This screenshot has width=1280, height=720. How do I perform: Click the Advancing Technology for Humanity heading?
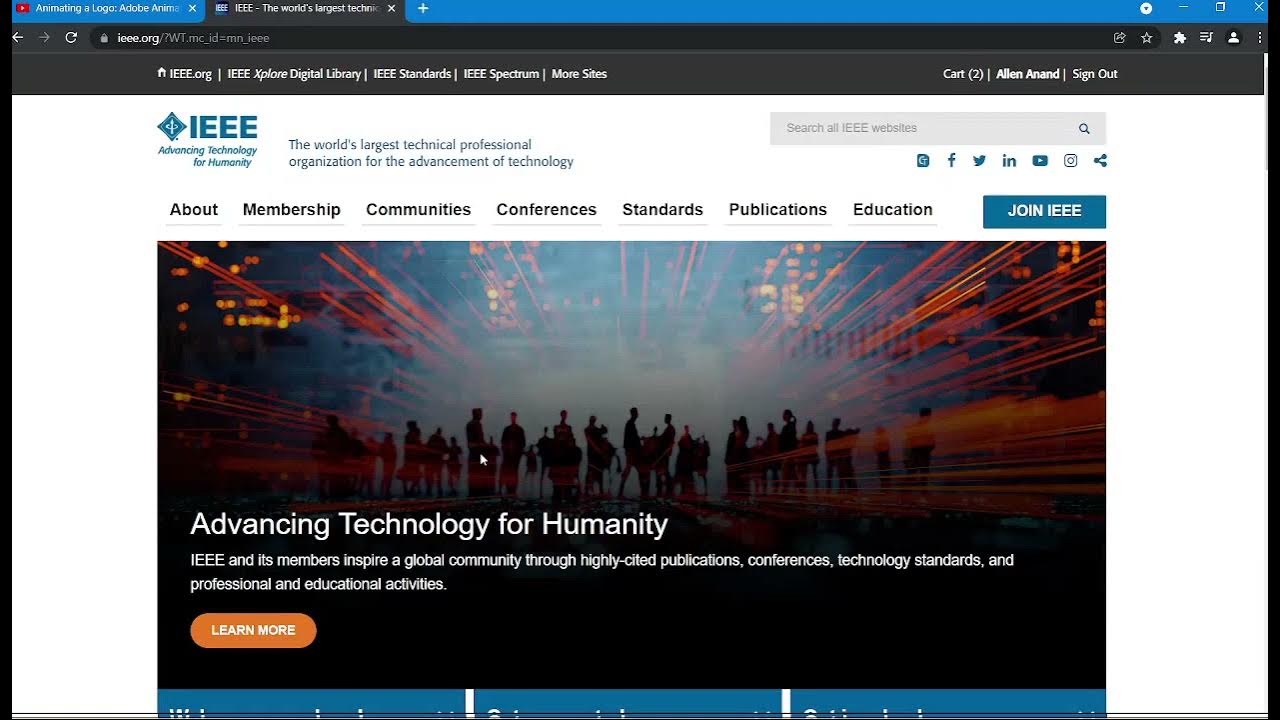tap(429, 524)
